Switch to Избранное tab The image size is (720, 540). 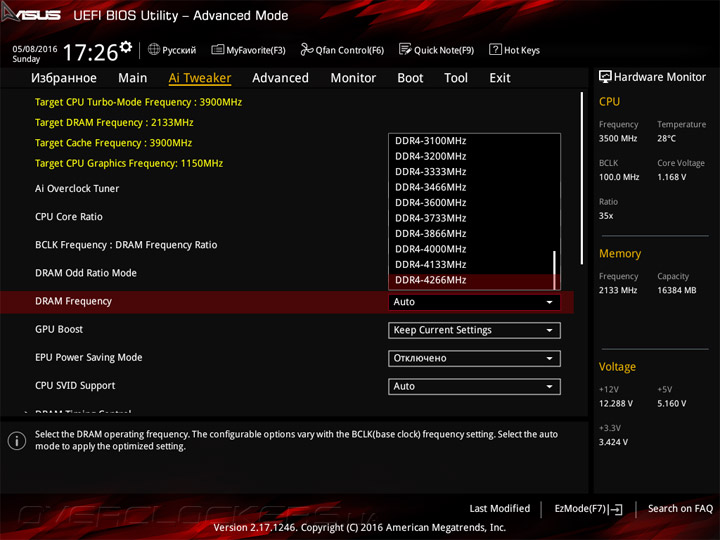tap(64, 78)
